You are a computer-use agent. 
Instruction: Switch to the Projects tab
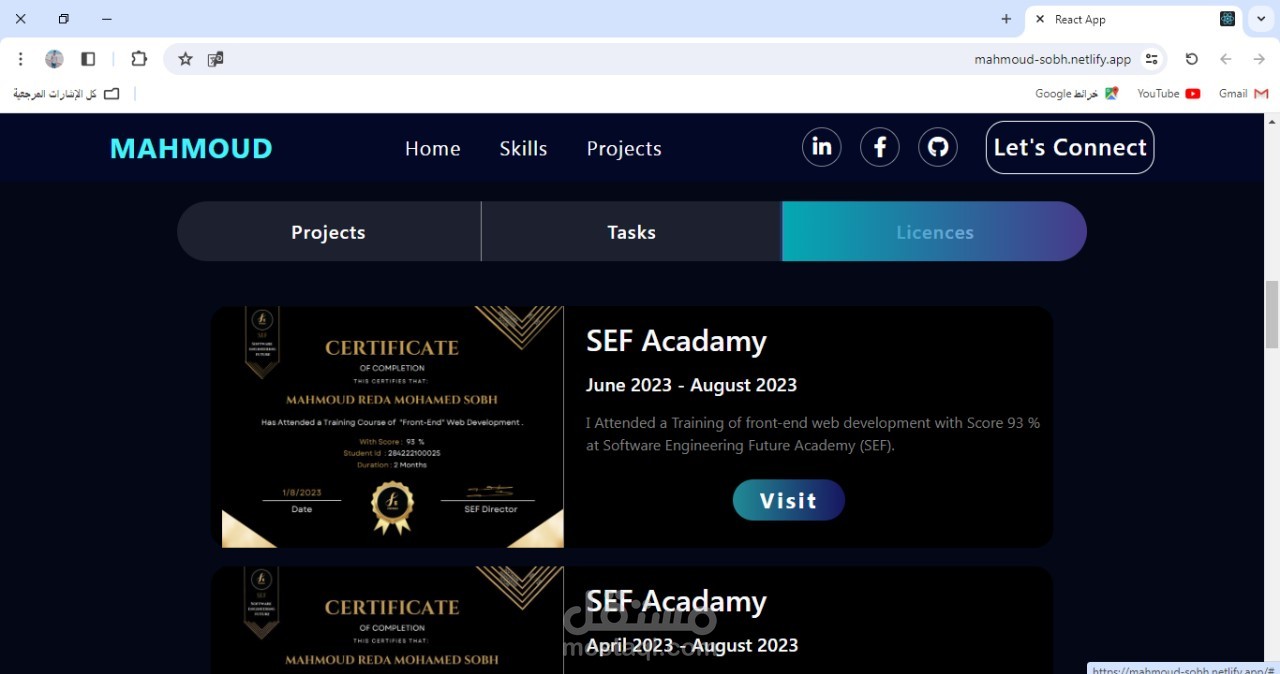328,232
